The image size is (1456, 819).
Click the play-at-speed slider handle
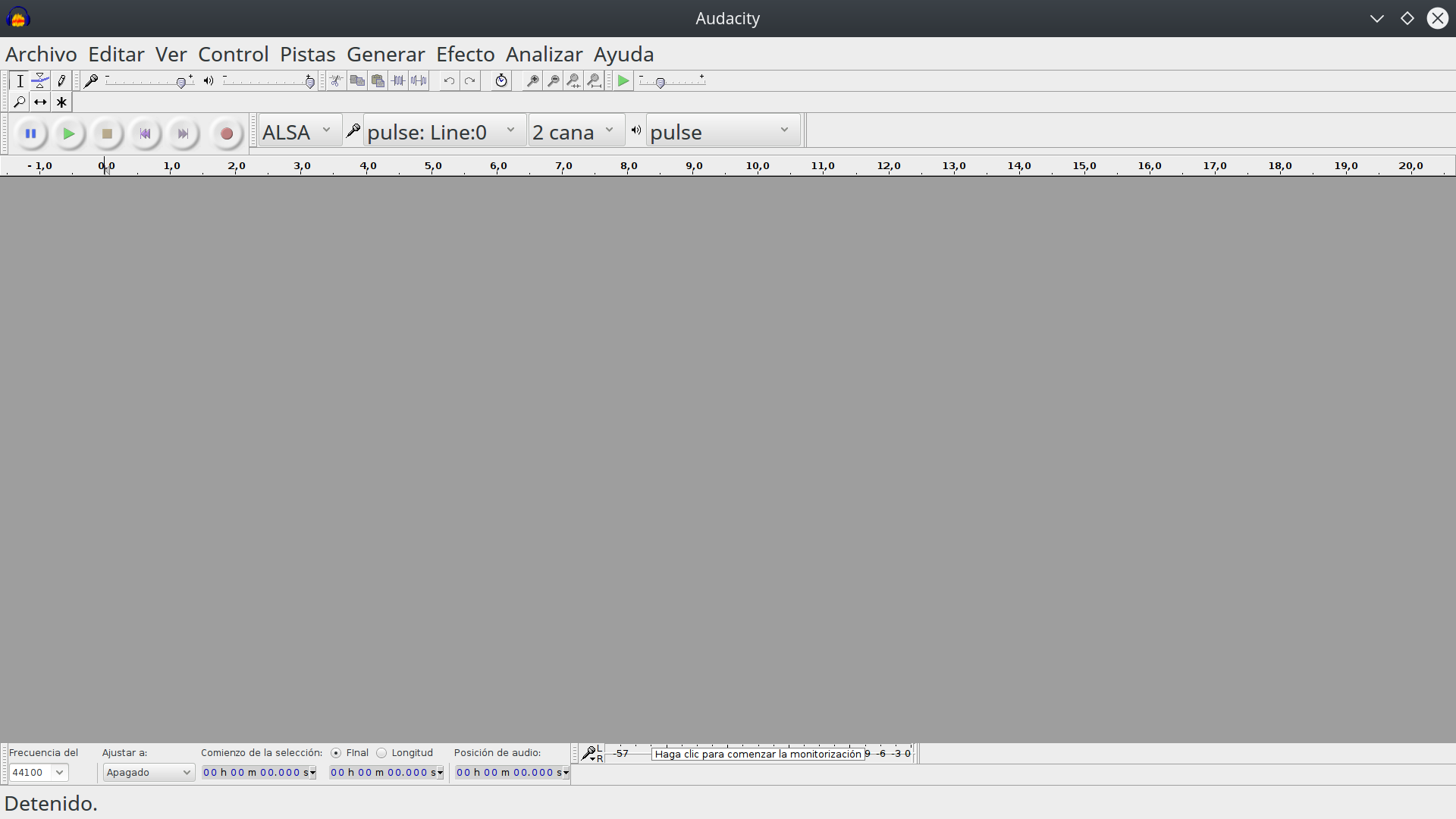(661, 83)
